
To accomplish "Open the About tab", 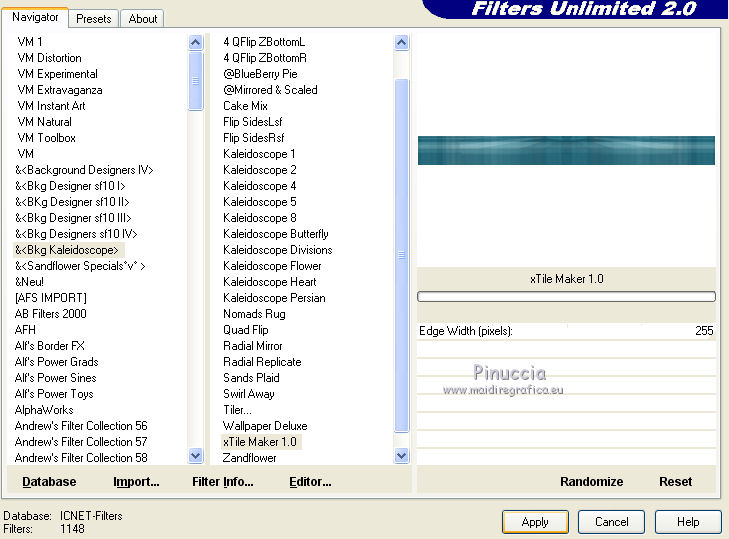I will pos(143,19).
